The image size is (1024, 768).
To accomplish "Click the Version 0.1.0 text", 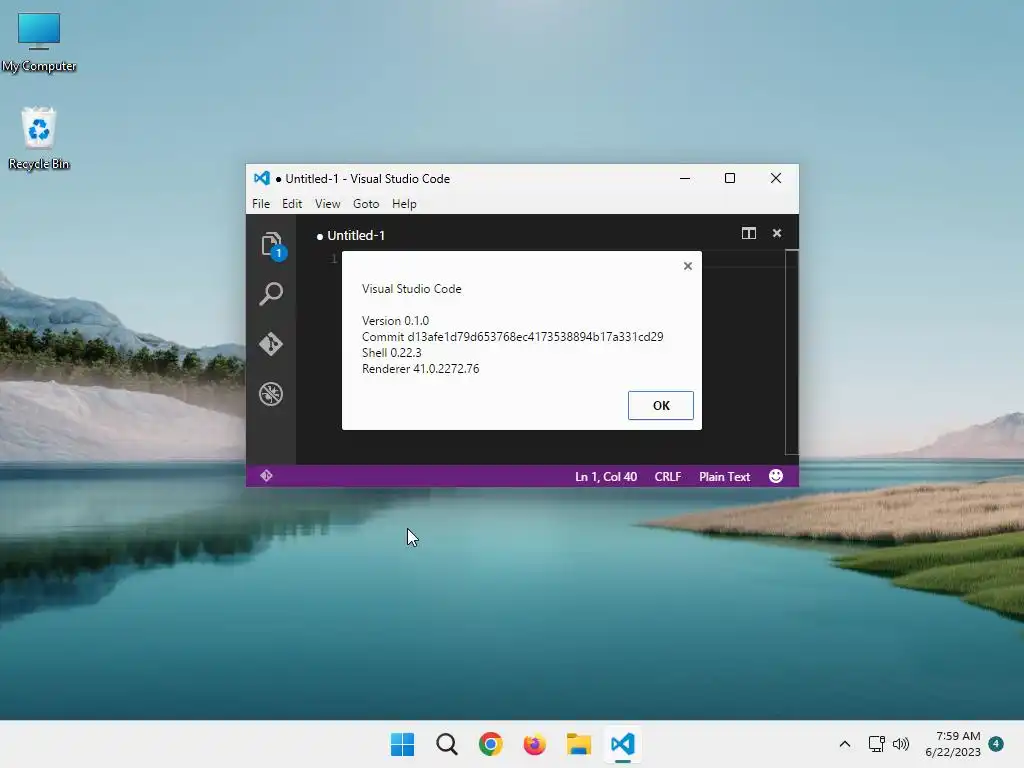I will [395, 321].
